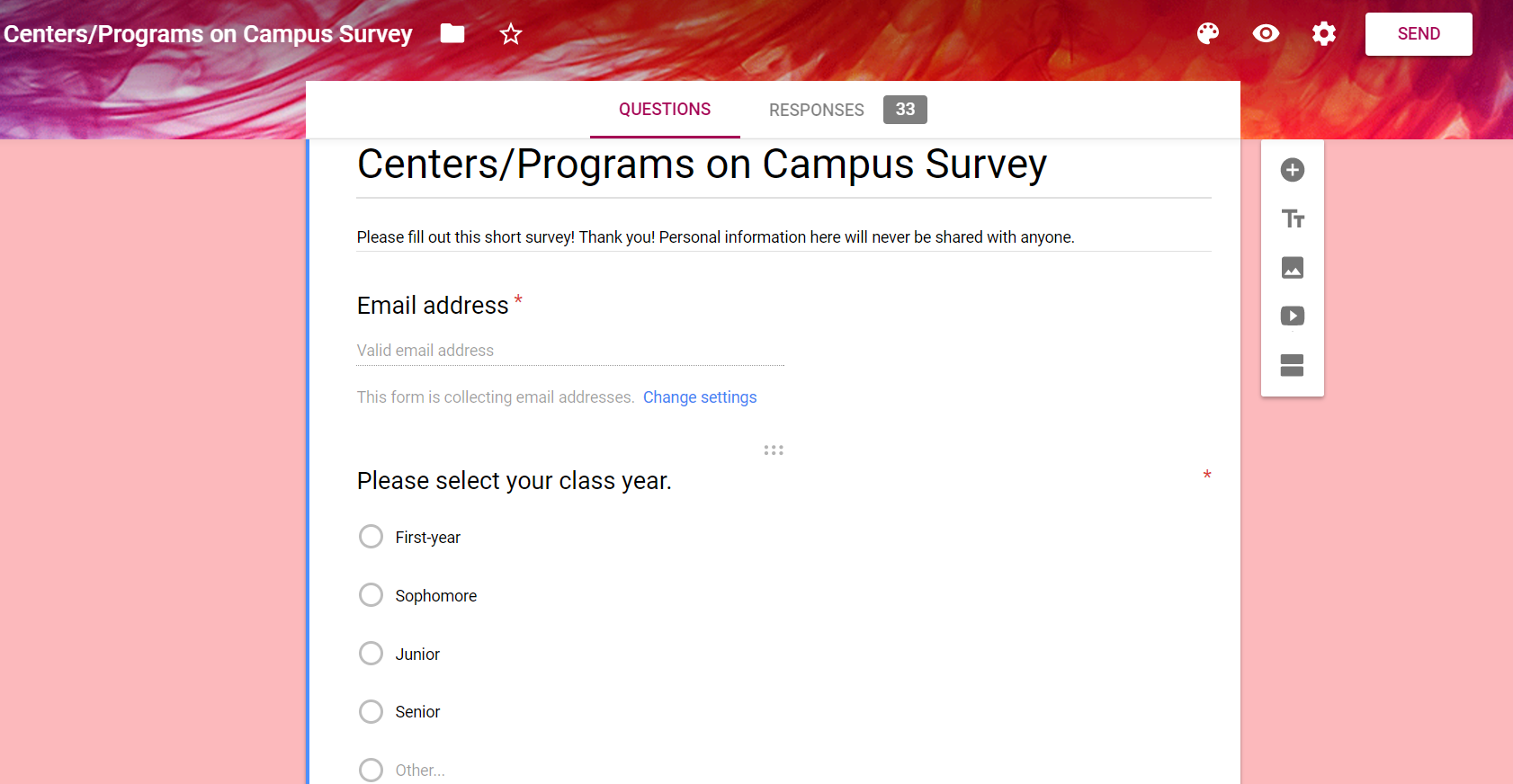Viewport: 1513px width, 784px height.
Task: Grab the question's six-dot drag handle
Action: tap(774, 450)
